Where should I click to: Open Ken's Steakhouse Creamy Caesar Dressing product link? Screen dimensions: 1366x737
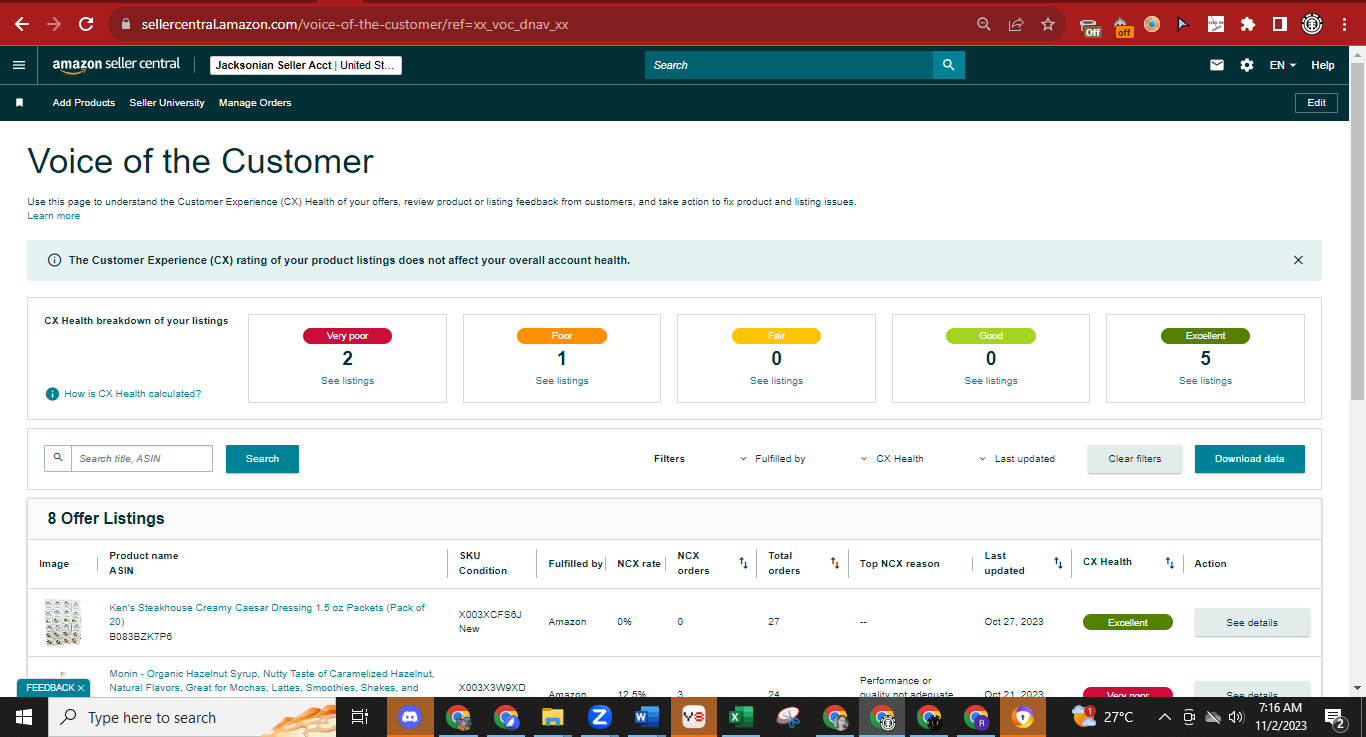tap(267, 614)
